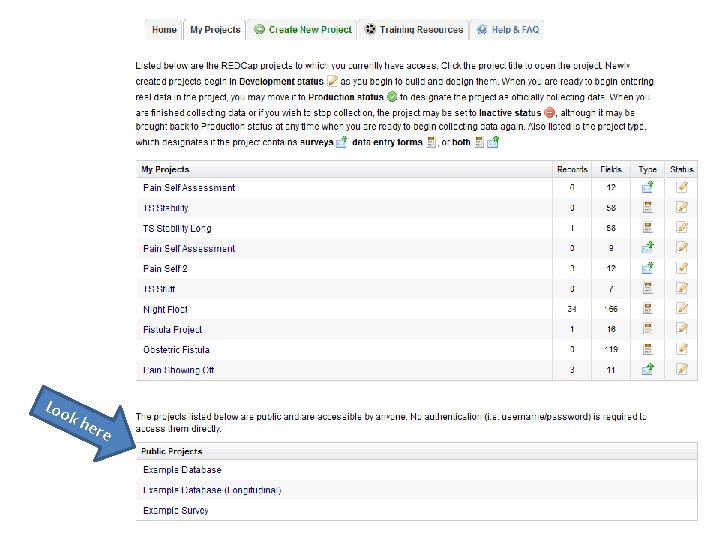The width and height of the screenshot is (720, 540).
Task: Open the TS Stuff project
Action: click(159, 289)
